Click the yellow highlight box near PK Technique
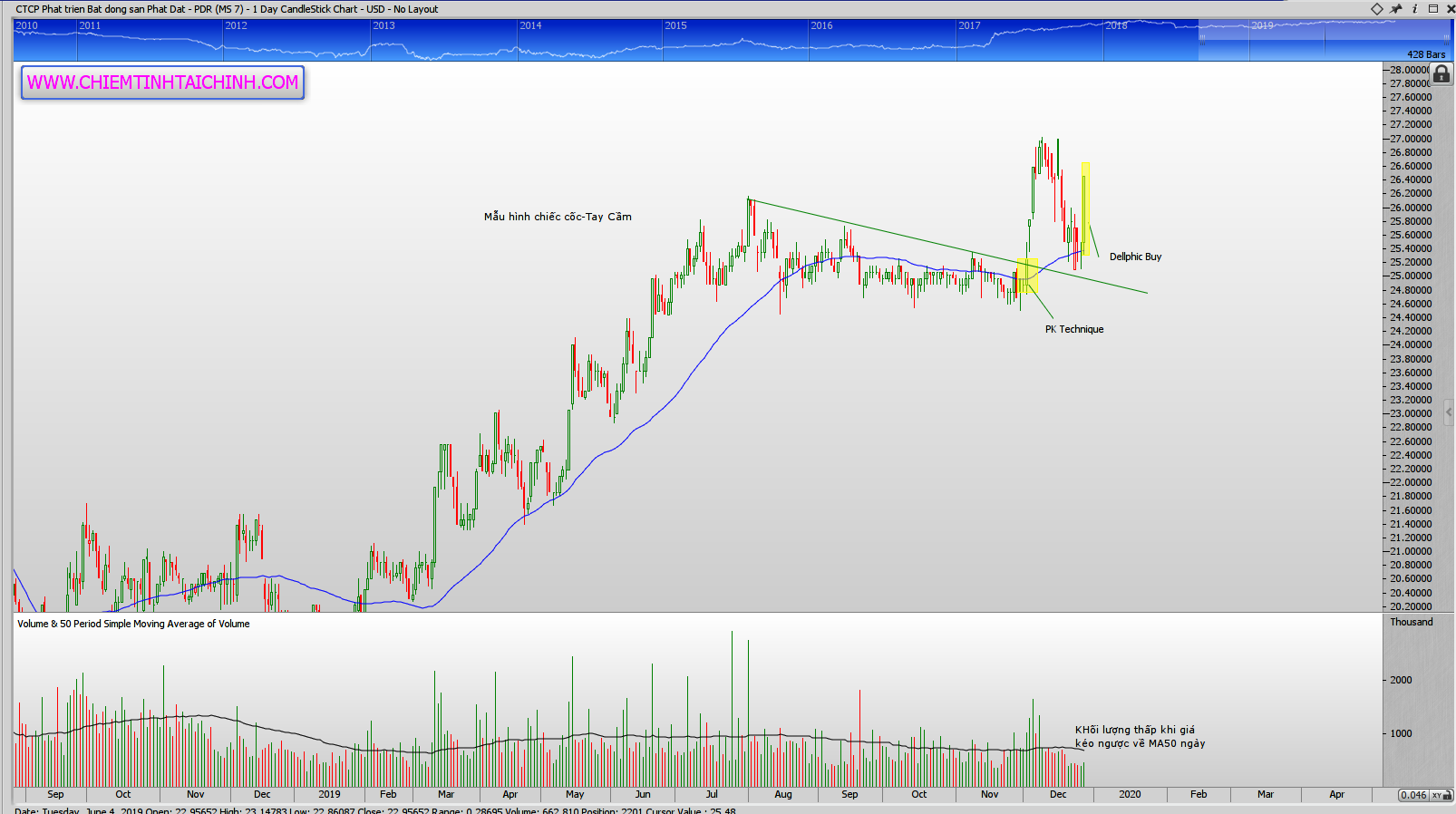1456x814 pixels. 1027,276
